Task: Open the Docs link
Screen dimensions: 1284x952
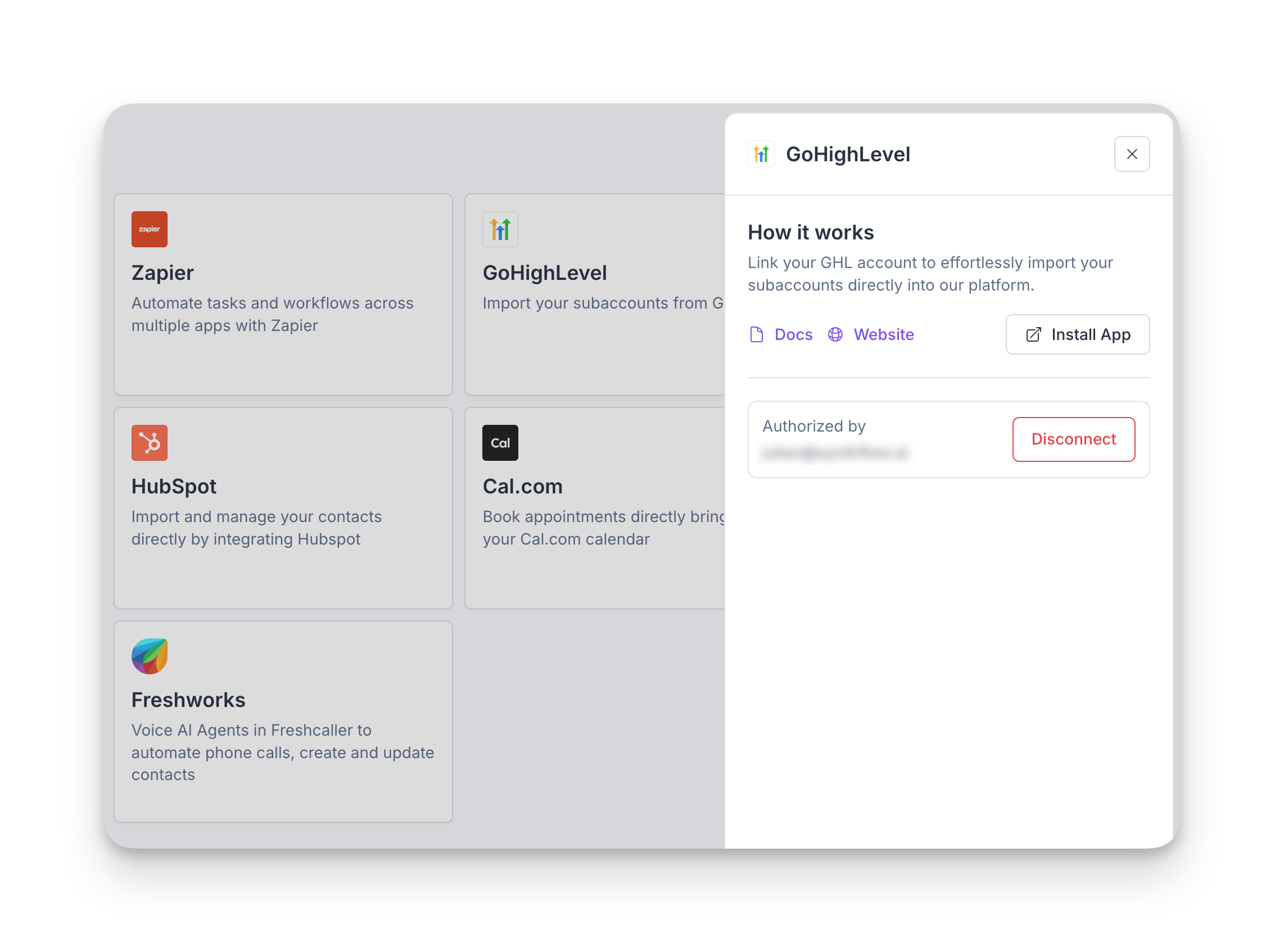Action: click(793, 335)
